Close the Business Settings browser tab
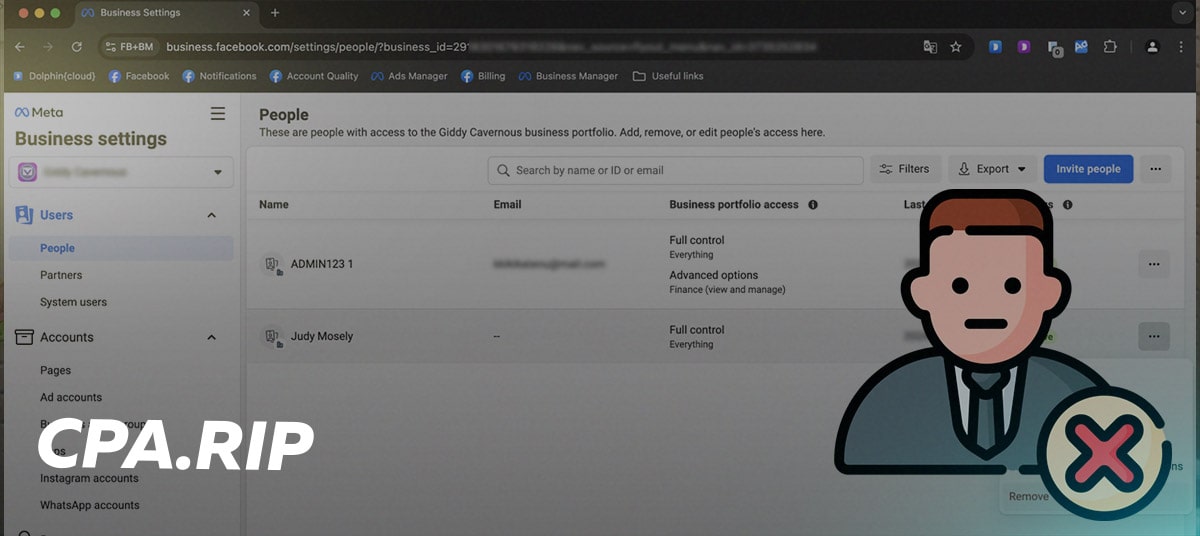Image resolution: width=1200 pixels, height=536 pixels. tap(245, 13)
